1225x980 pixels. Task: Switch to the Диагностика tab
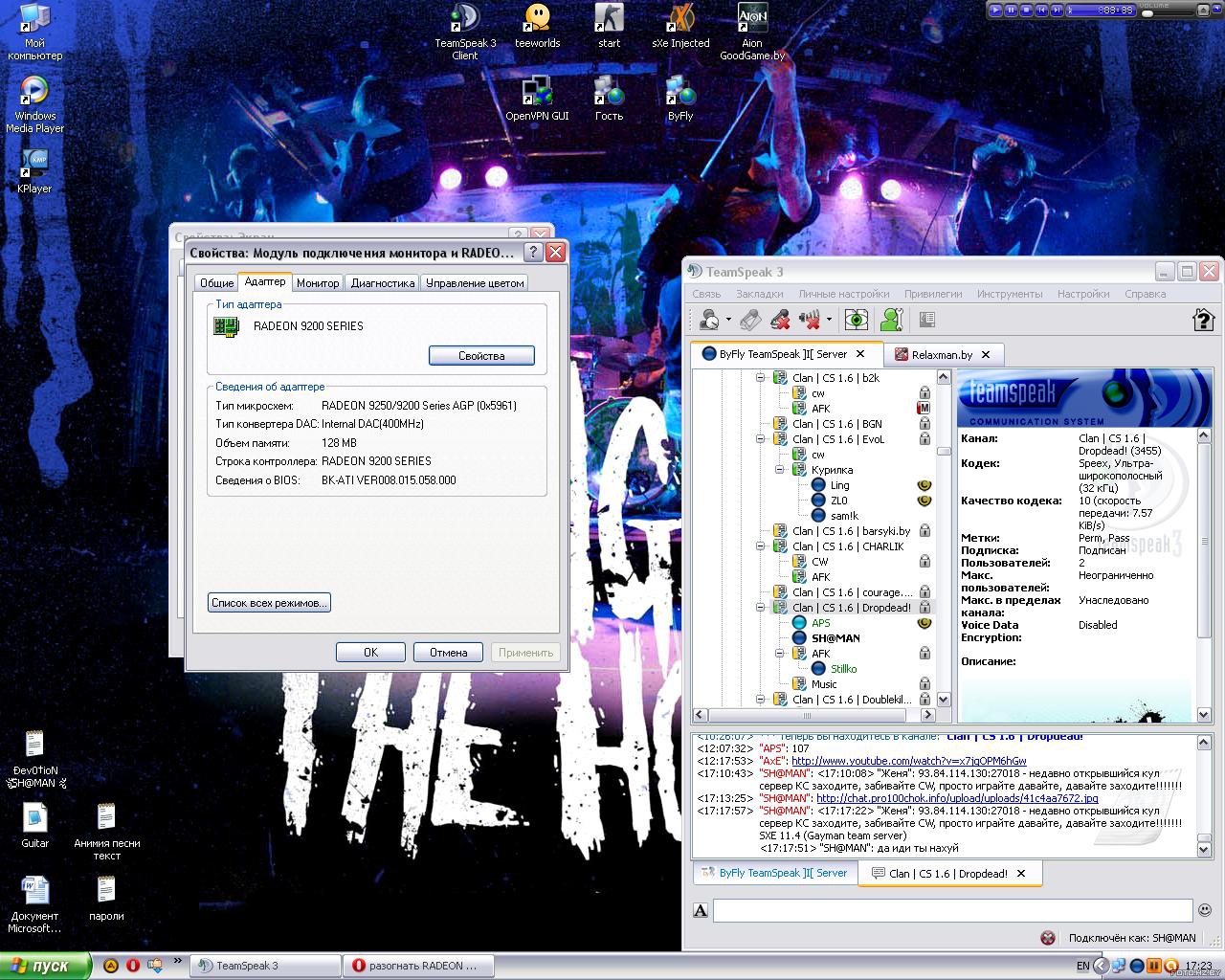tap(383, 283)
